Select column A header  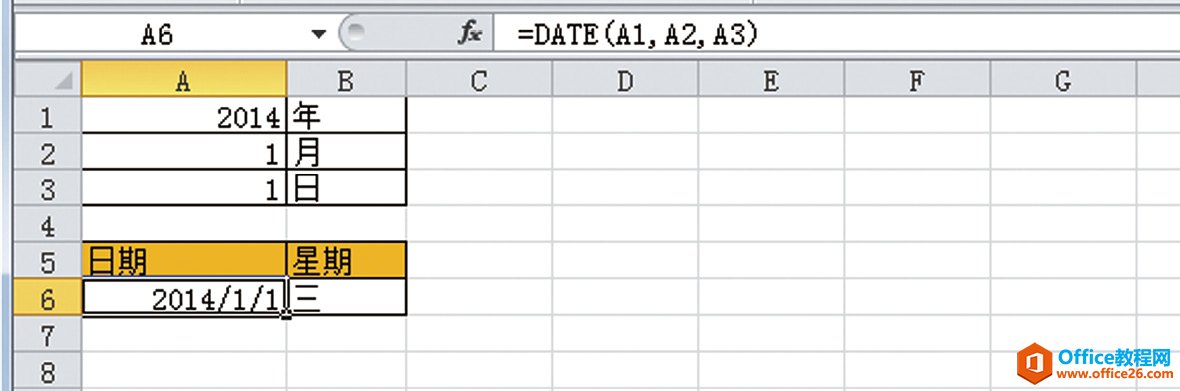click(184, 80)
